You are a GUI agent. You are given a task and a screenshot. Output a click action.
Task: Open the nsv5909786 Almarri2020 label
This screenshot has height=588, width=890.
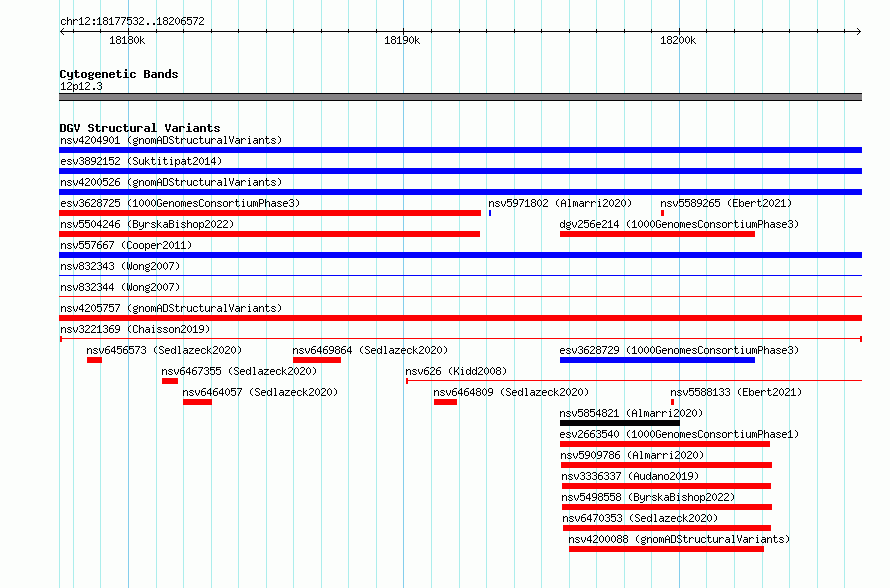[632, 455]
